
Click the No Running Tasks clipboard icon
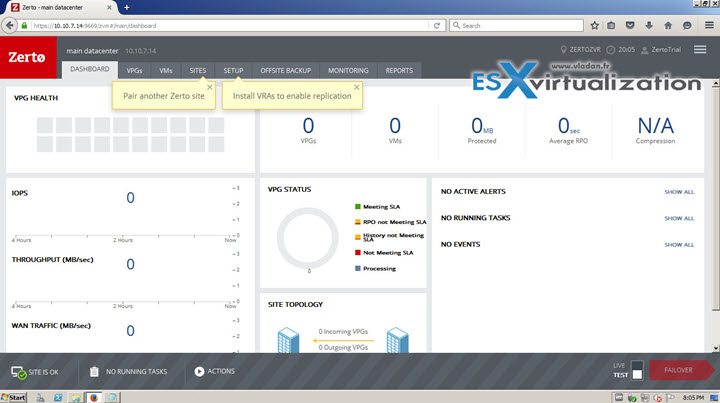pos(94,371)
